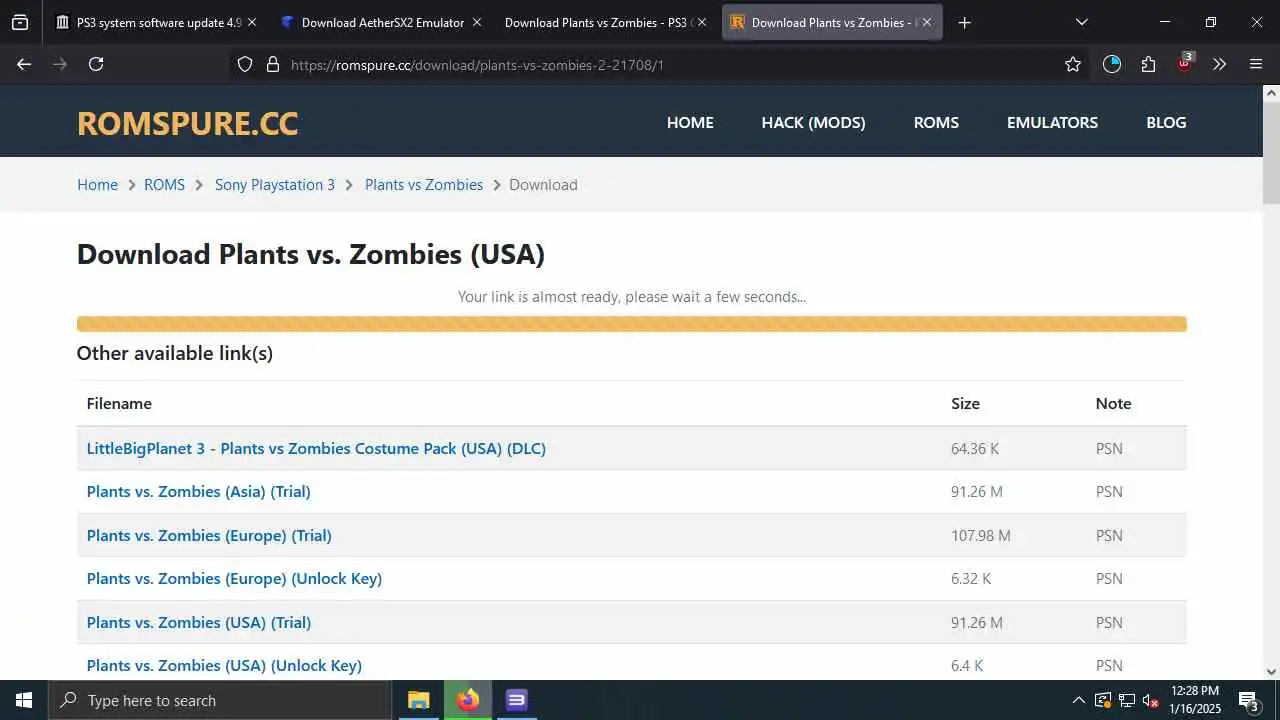
Task: Click the ROMSPURE.CC site logo
Action: pyautogui.click(x=187, y=123)
